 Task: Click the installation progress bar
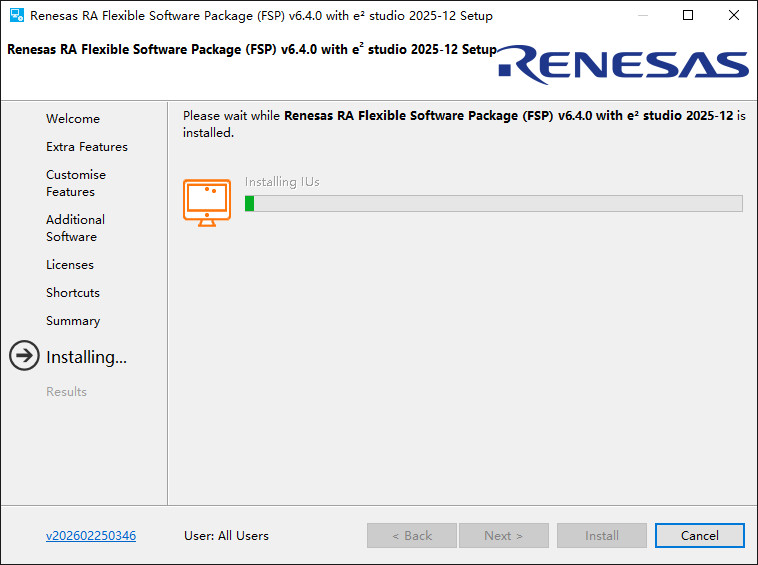pos(494,203)
